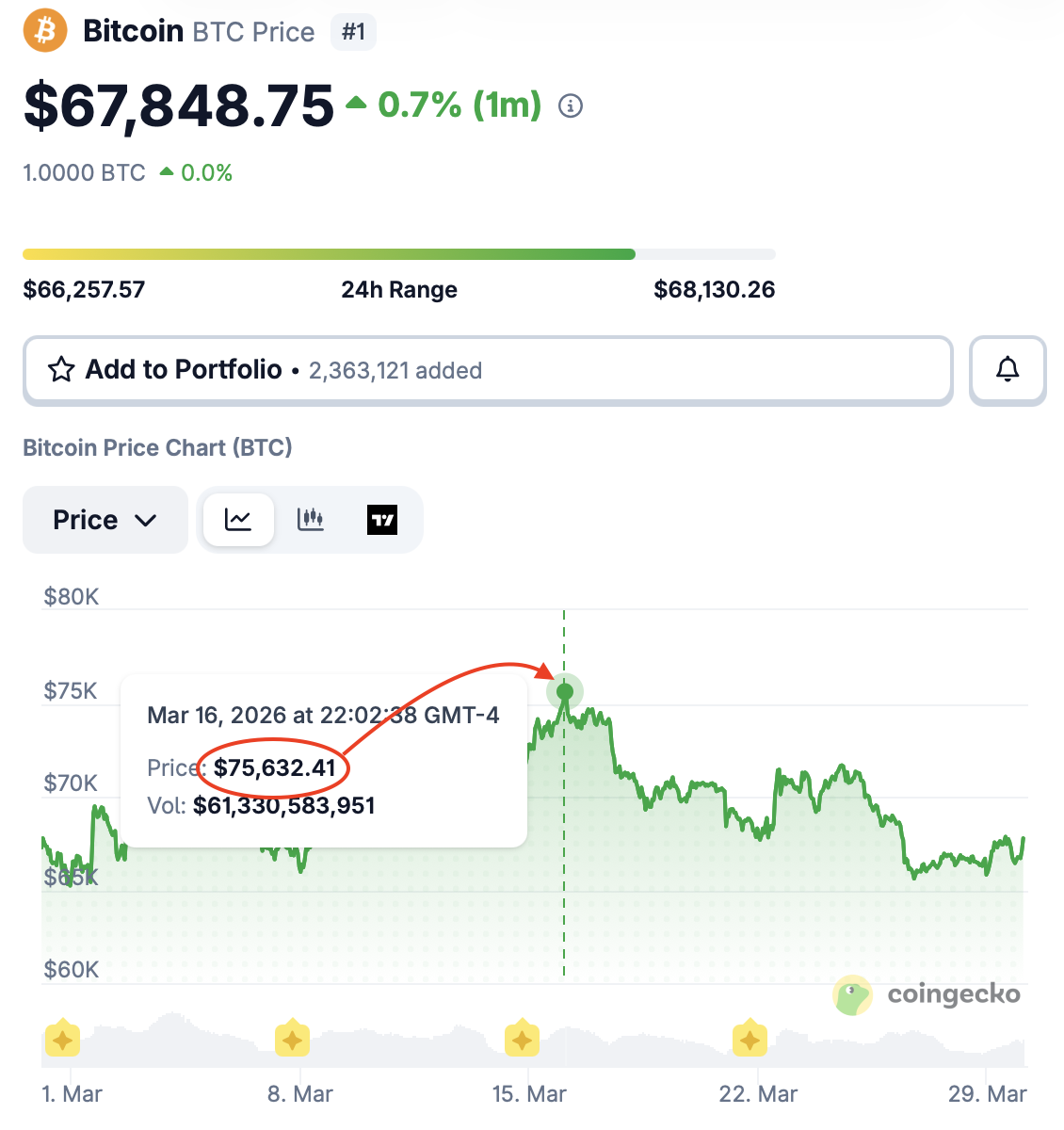Click the news marker near 1. Mar
The width and height of the screenshot is (1064, 1130).
(x=62, y=1040)
